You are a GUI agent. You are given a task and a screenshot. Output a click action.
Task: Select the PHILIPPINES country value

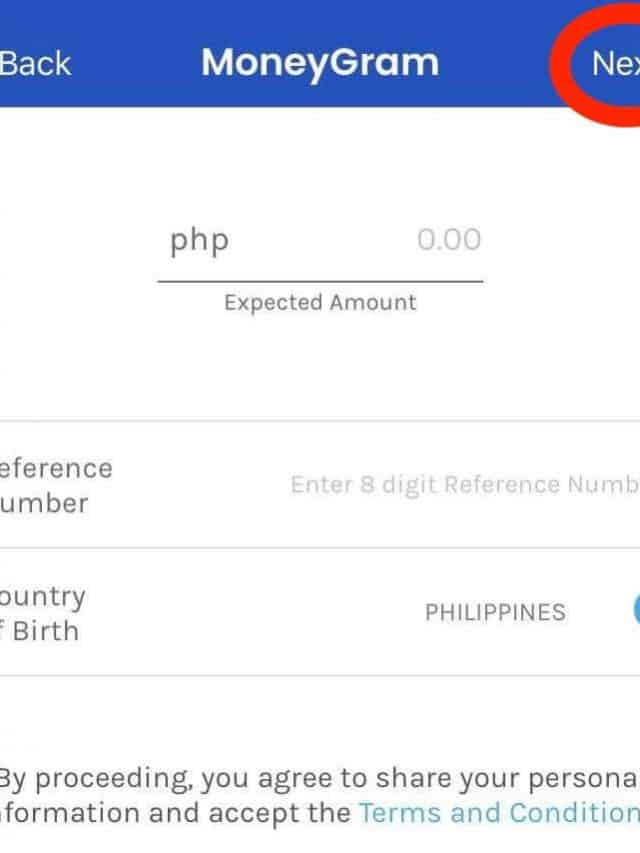point(495,612)
